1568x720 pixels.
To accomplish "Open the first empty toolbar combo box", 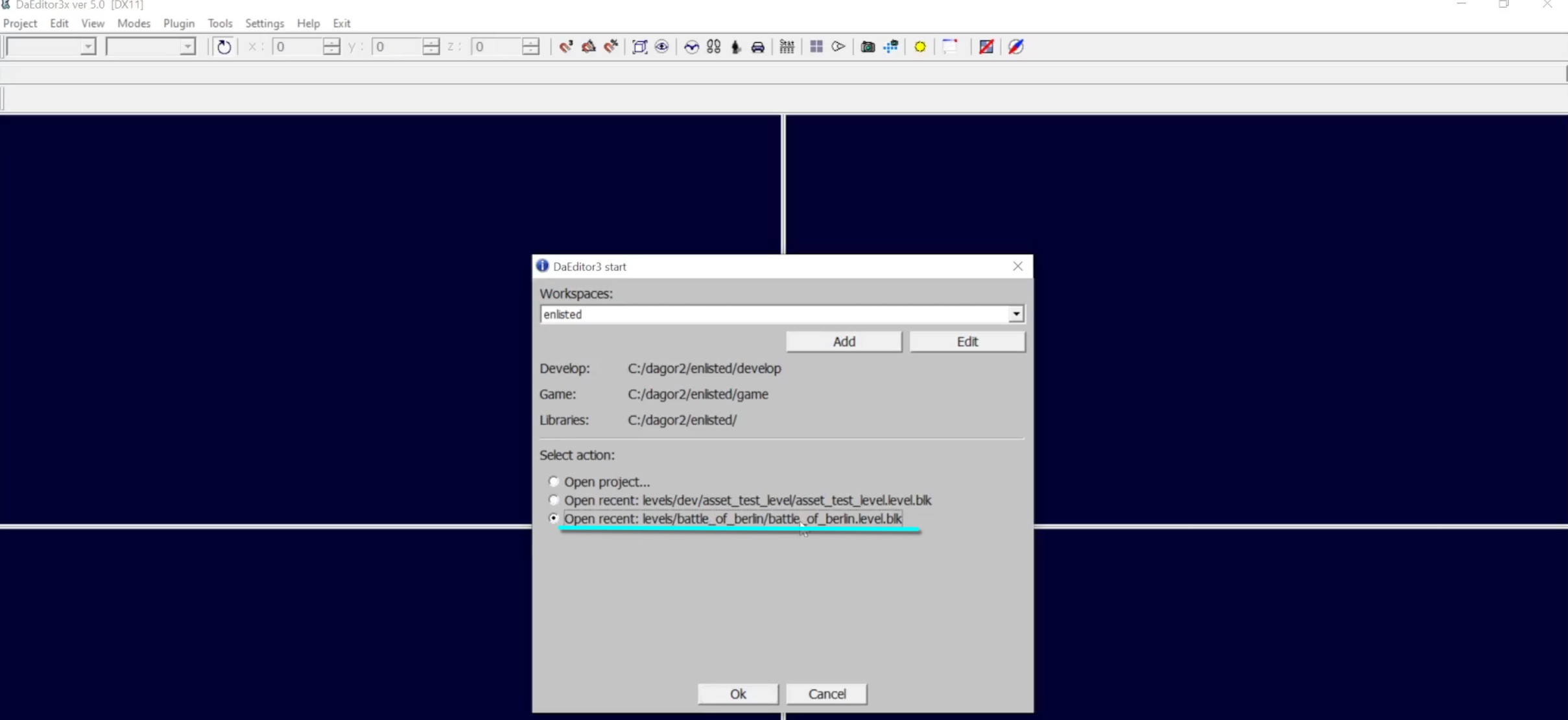I will point(88,47).
